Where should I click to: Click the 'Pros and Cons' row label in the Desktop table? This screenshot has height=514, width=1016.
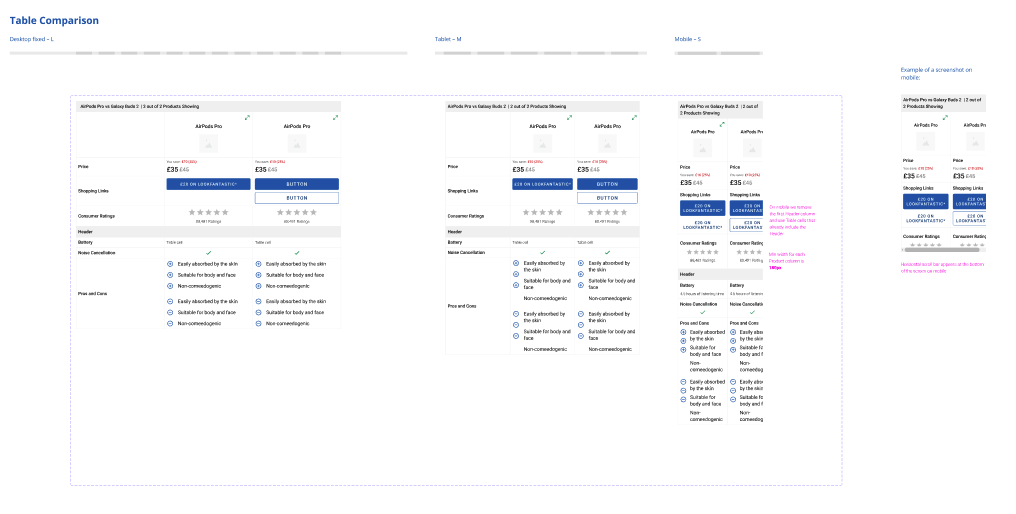[x=93, y=294]
